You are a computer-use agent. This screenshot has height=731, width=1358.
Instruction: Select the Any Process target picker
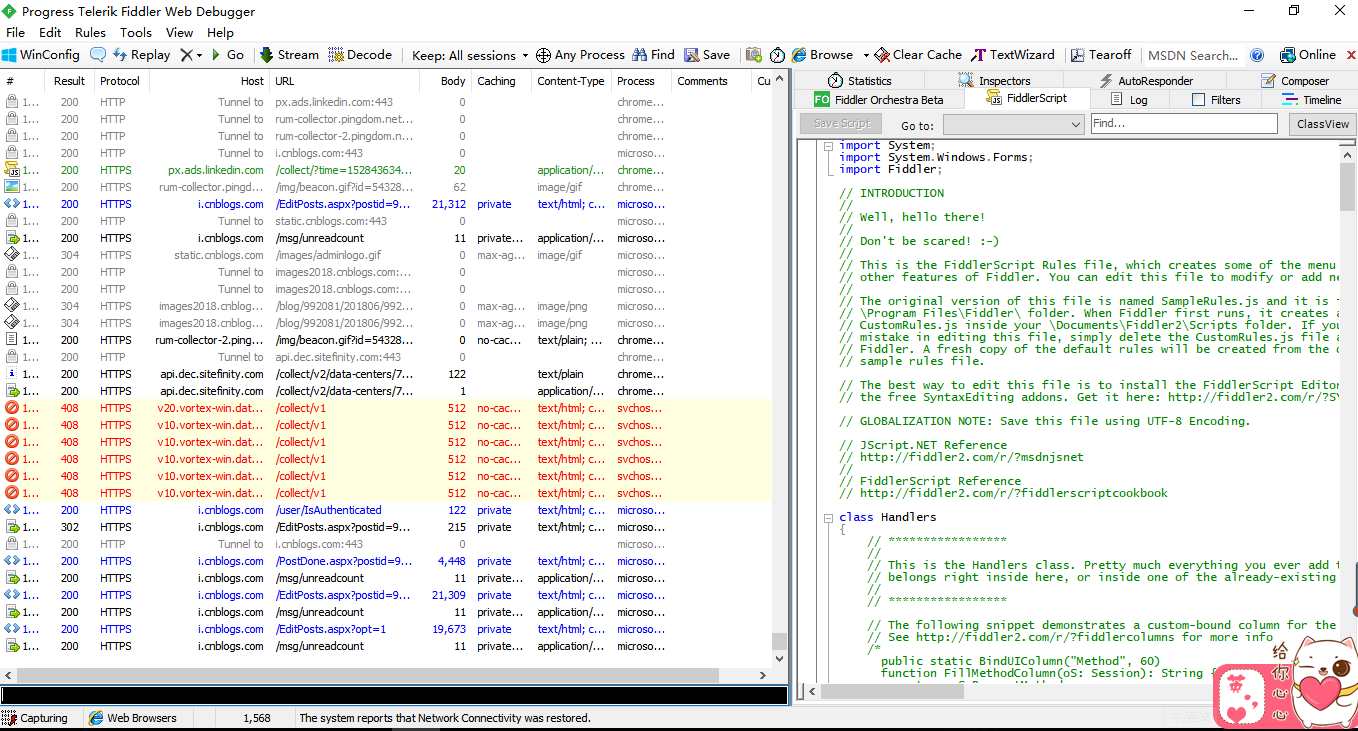(580, 55)
